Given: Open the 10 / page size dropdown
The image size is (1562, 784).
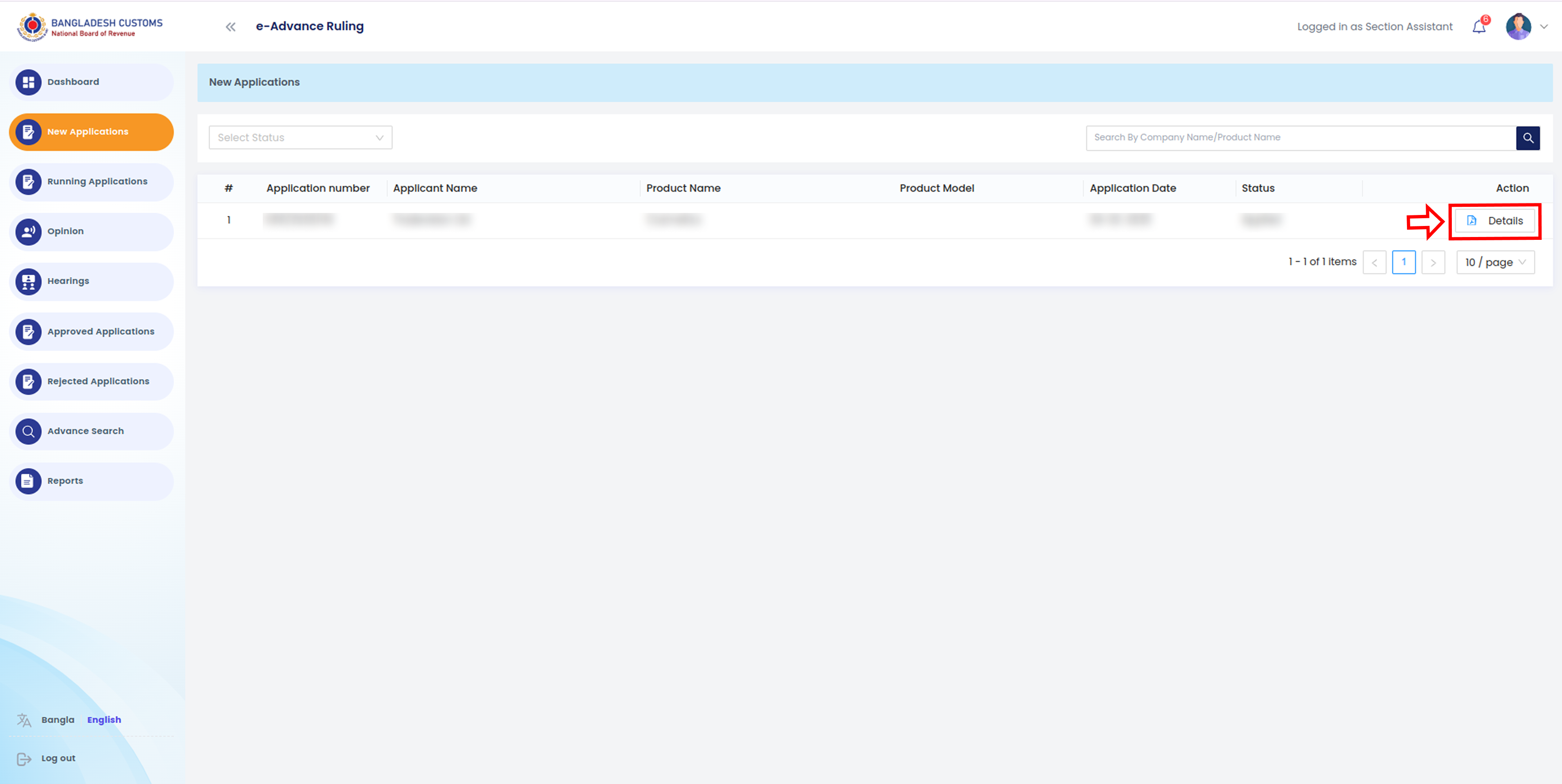Looking at the screenshot, I should coord(1495,263).
